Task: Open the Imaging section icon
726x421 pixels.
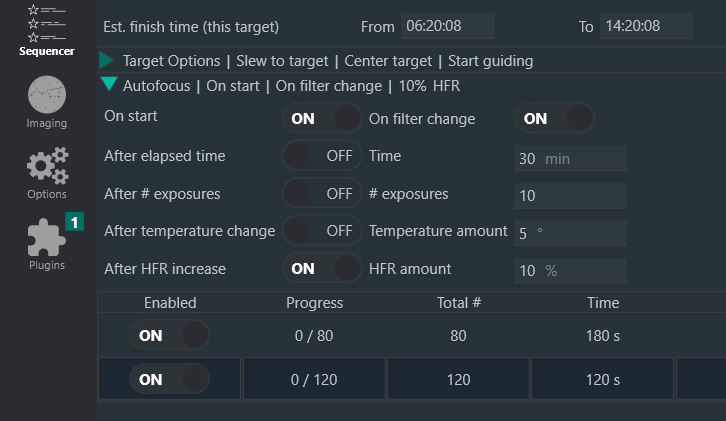Action: [x=47, y=99]
